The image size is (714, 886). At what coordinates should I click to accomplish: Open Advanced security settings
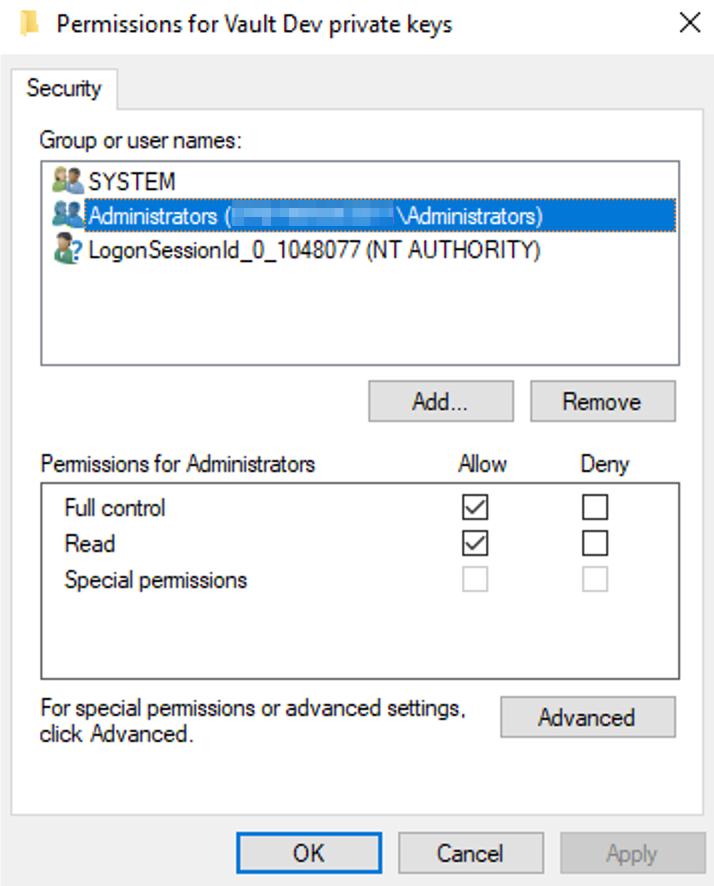coord(587,718)
